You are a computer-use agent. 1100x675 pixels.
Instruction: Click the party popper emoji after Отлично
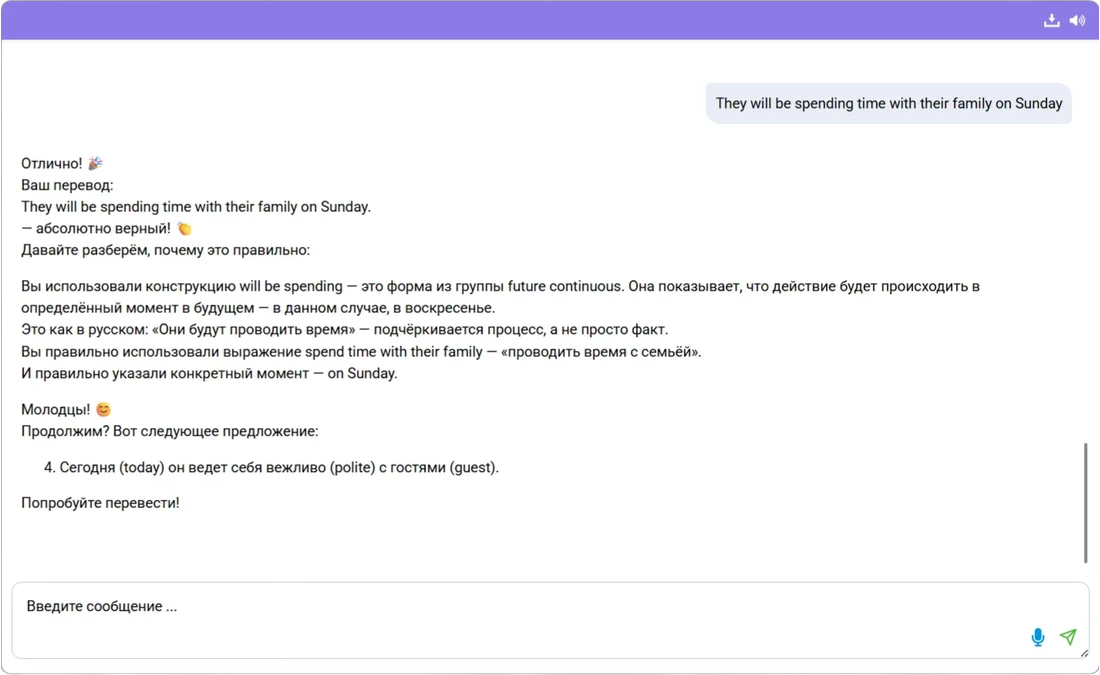pos(95,163)
